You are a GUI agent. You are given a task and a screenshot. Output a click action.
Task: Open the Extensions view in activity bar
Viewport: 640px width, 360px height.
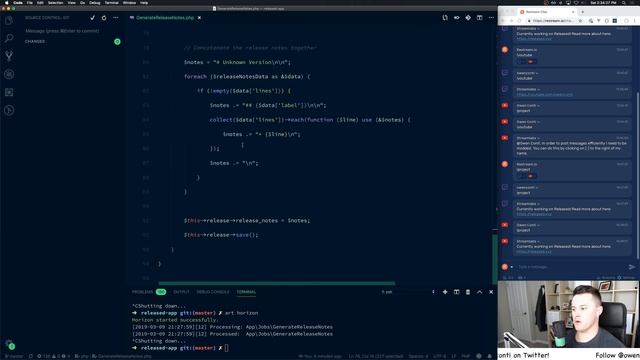point(9,92)
